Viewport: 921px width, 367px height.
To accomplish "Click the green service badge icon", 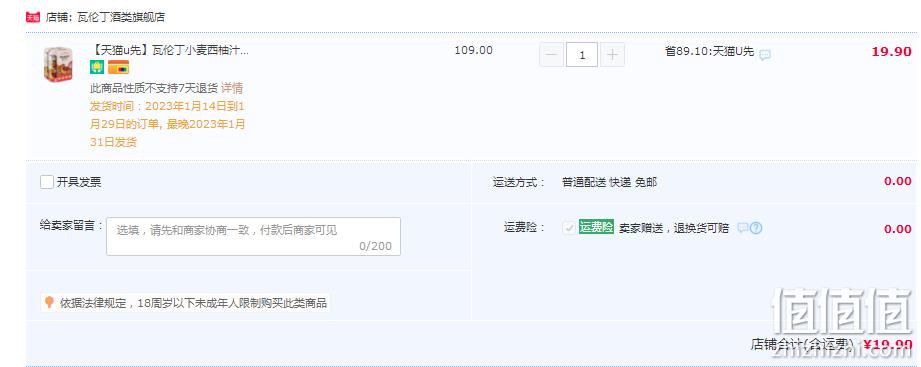I will [97, 68].
